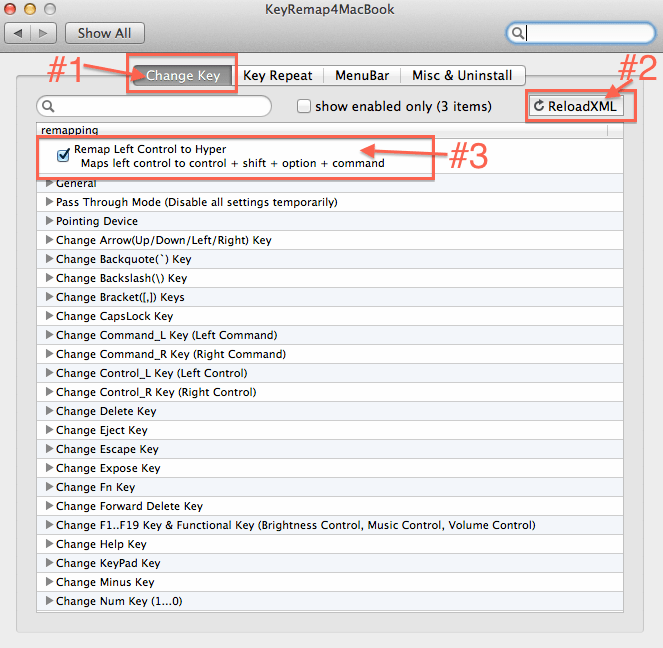Click the Show All button
Screen dimensions: 663x648
point(104,33)
